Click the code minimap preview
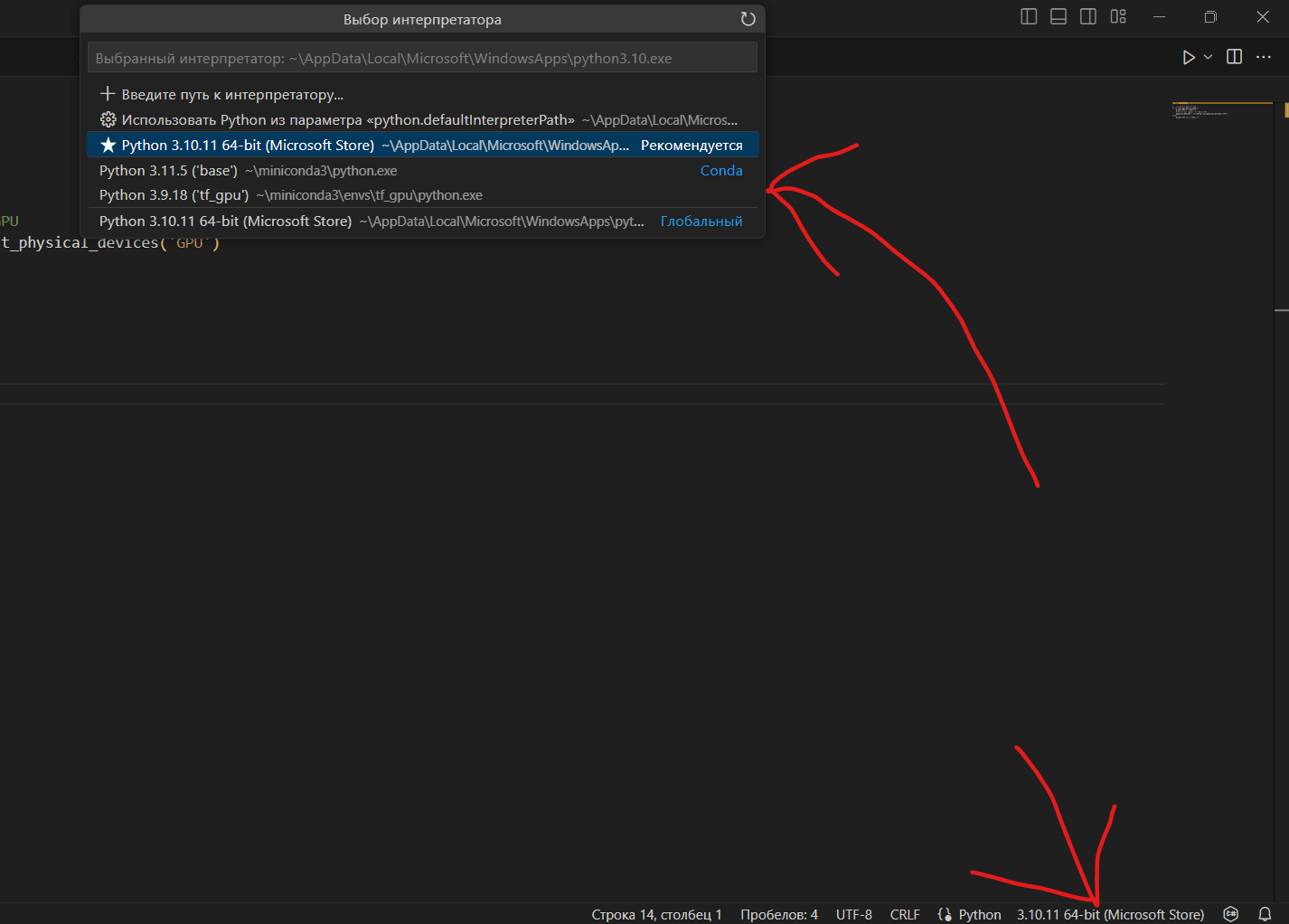Screen dimensions: 1289x924 (1221, 110)
